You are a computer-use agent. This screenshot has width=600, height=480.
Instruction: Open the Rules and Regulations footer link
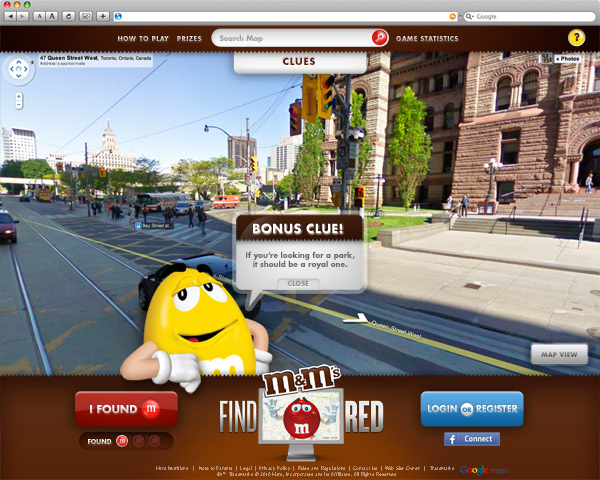[321, 468]
